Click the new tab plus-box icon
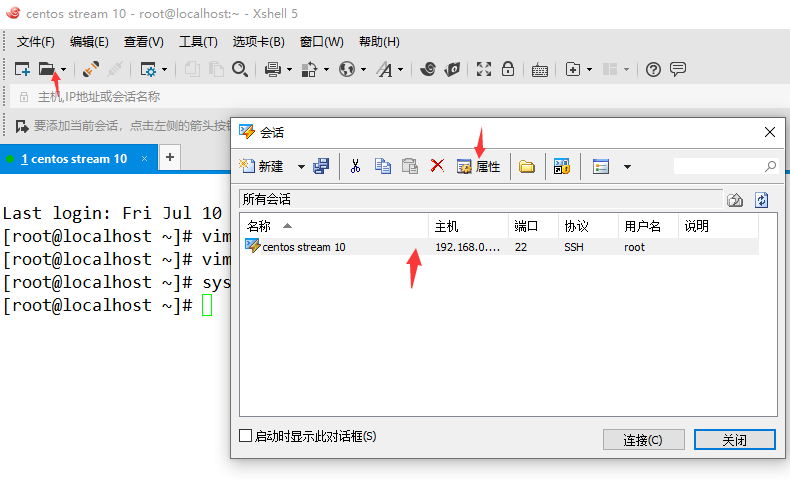This screenshot has height=480, width=790. tap(573, 69)
